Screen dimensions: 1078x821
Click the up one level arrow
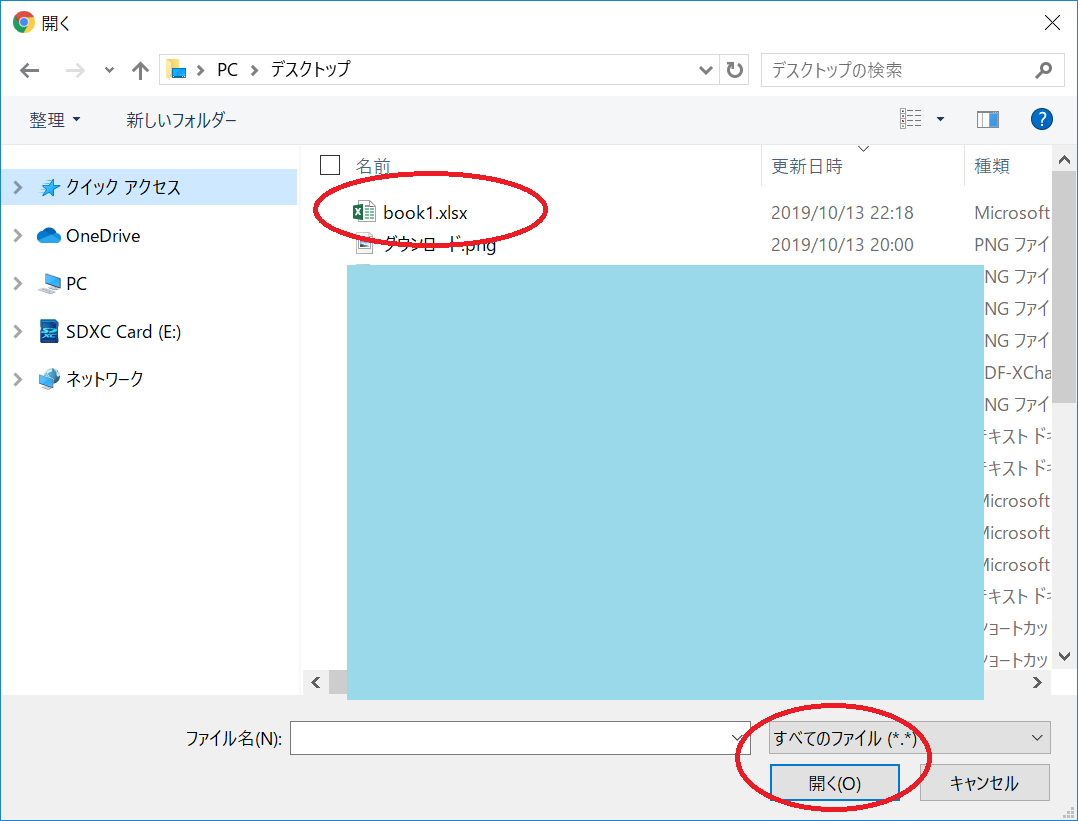pyautogui.click(x=140, y=70)
